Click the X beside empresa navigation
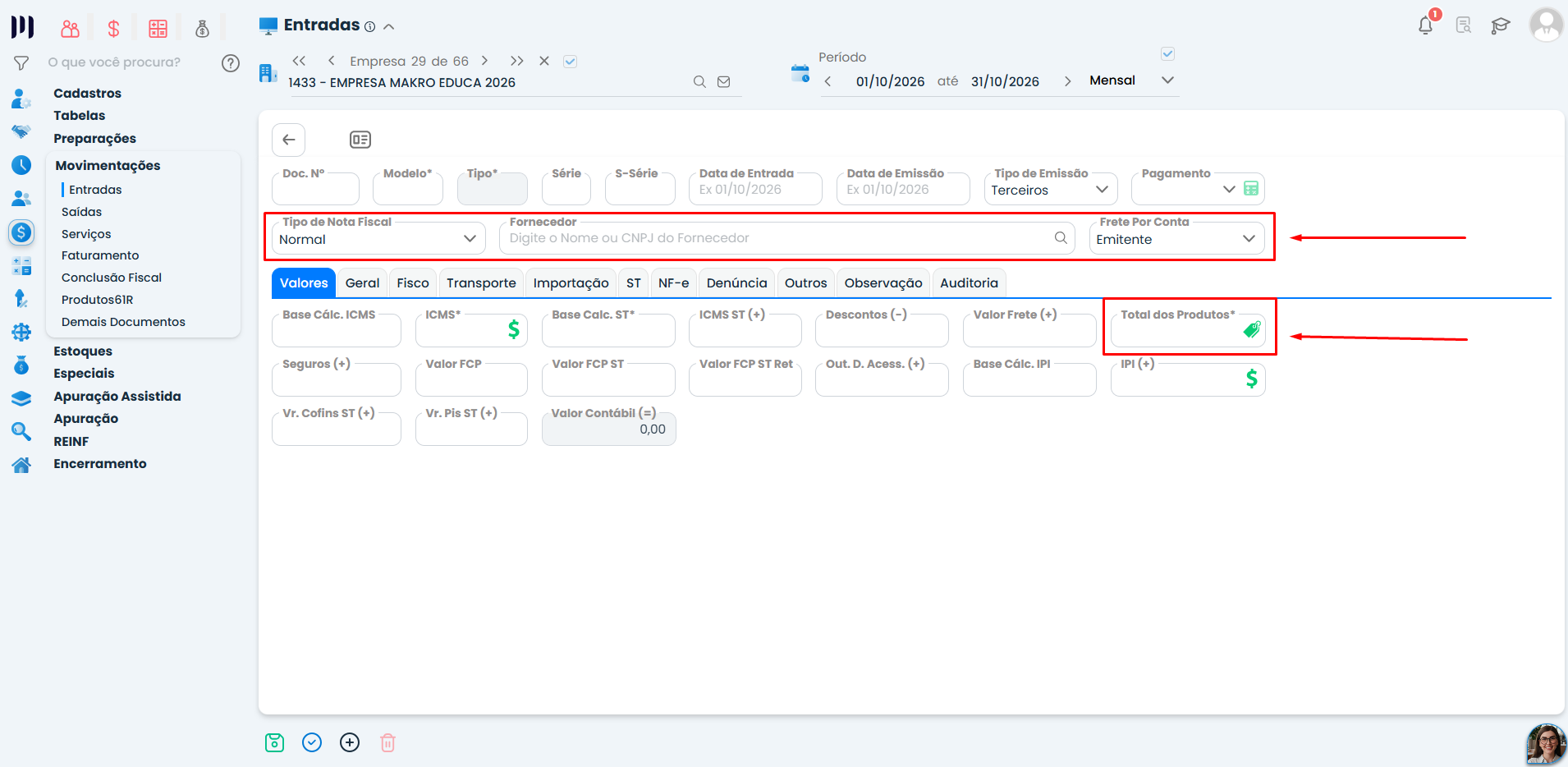1568x767 pixels. tap(543, 61)
